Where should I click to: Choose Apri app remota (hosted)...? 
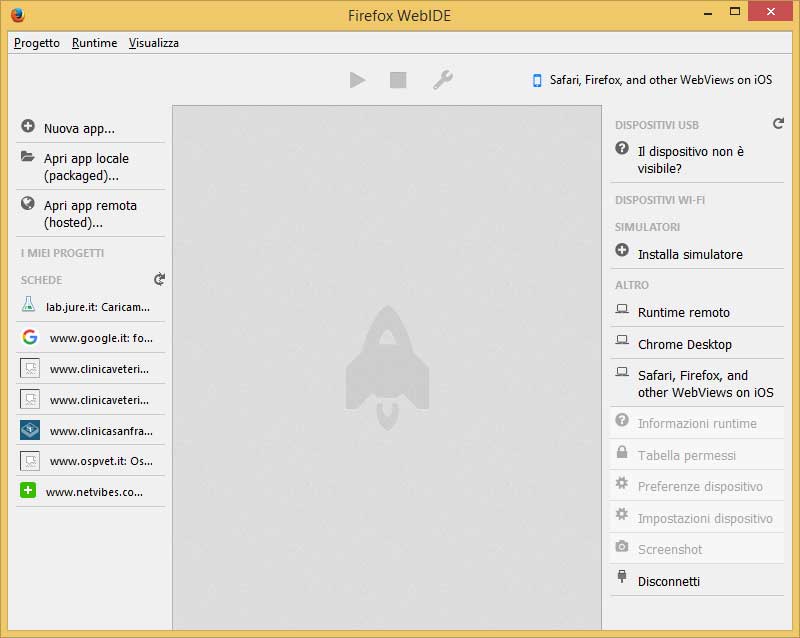(x=91, y=214)
